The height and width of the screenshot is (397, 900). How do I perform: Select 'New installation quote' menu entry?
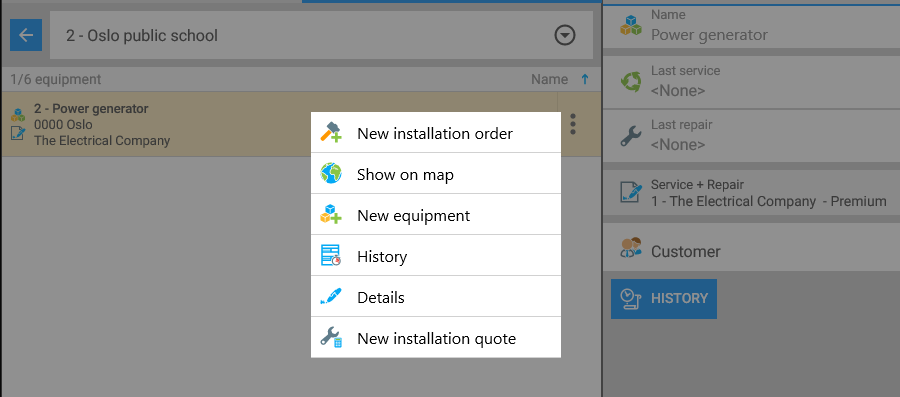click(436, 337)
